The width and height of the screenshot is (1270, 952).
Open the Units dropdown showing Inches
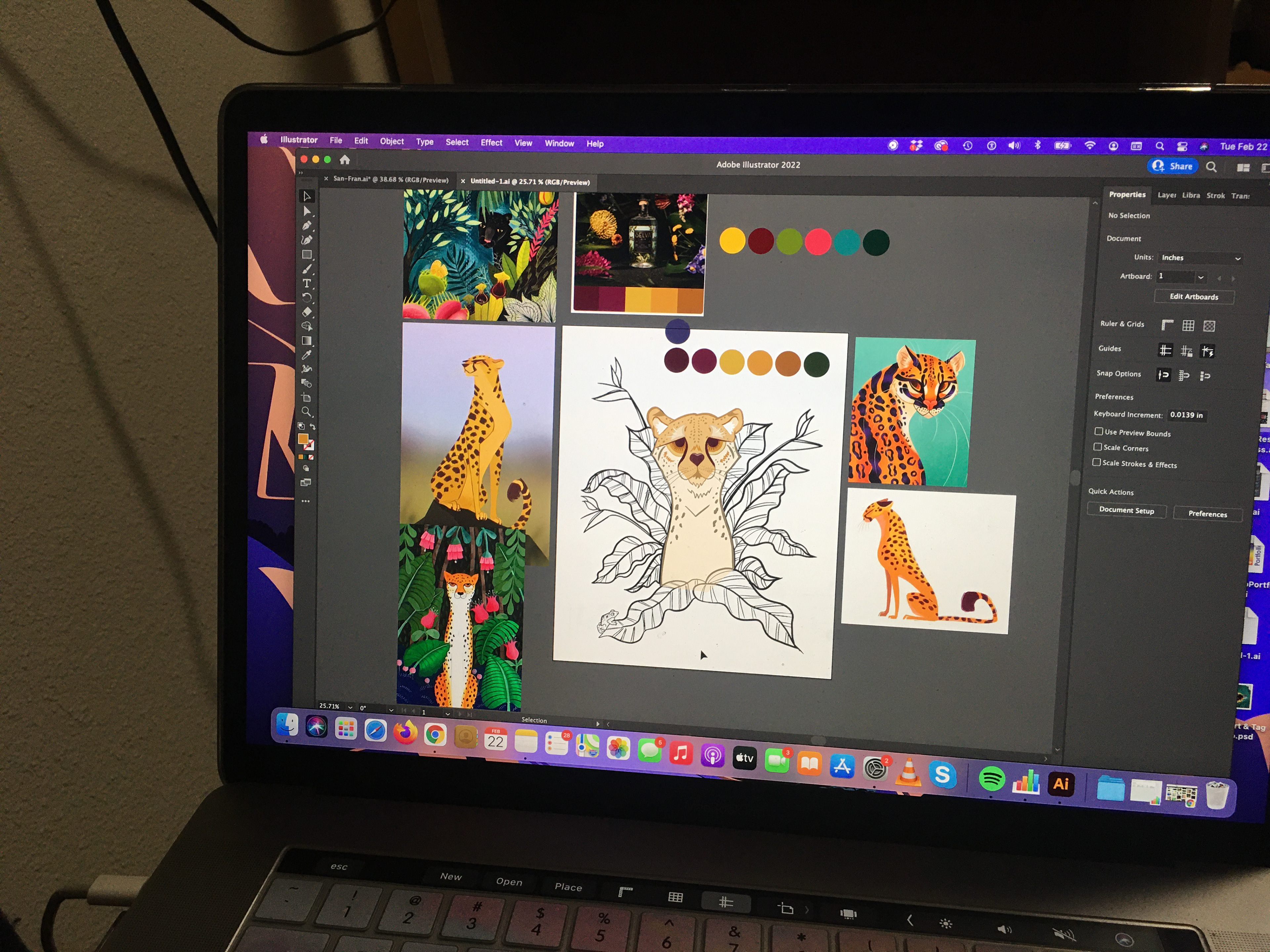(x=1200, y=258)
